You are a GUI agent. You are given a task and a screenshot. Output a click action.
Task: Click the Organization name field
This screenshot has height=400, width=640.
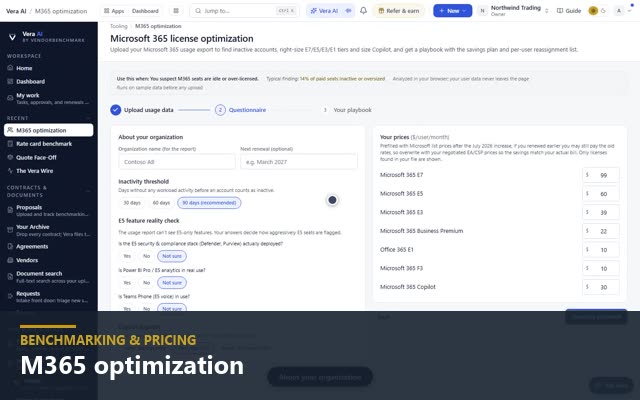(177, 162)
